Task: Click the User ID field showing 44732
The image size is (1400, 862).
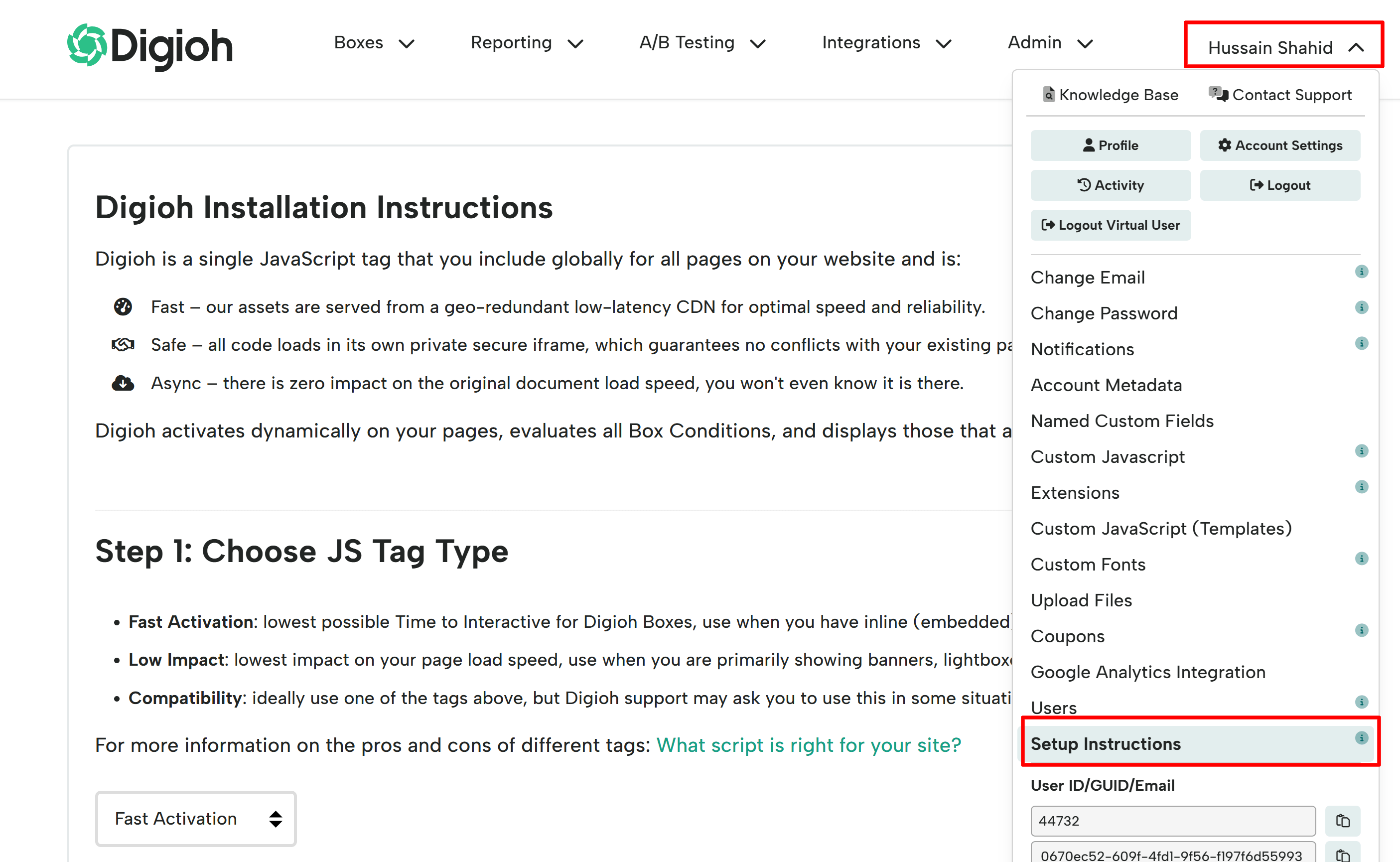Action: [1173, 821]
